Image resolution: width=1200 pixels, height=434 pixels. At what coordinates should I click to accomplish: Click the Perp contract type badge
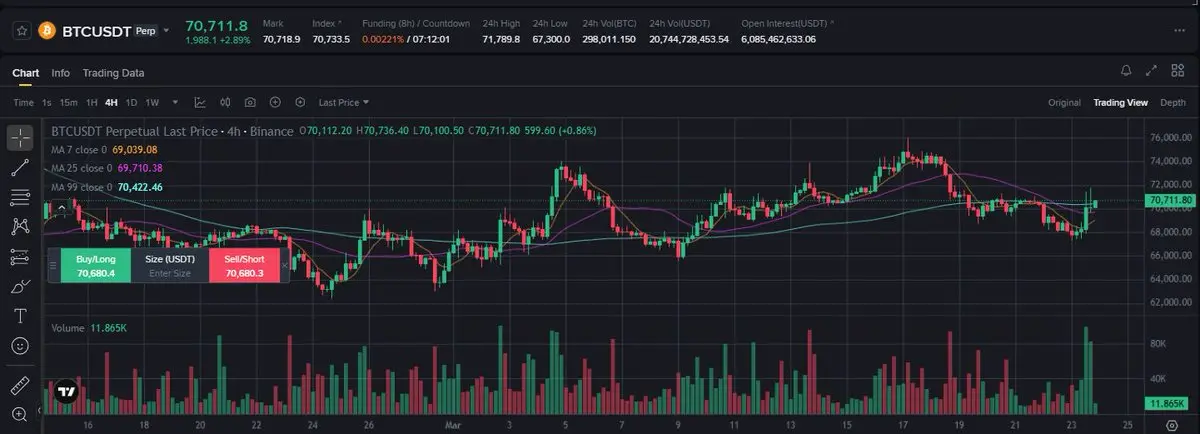pos(146,31)
